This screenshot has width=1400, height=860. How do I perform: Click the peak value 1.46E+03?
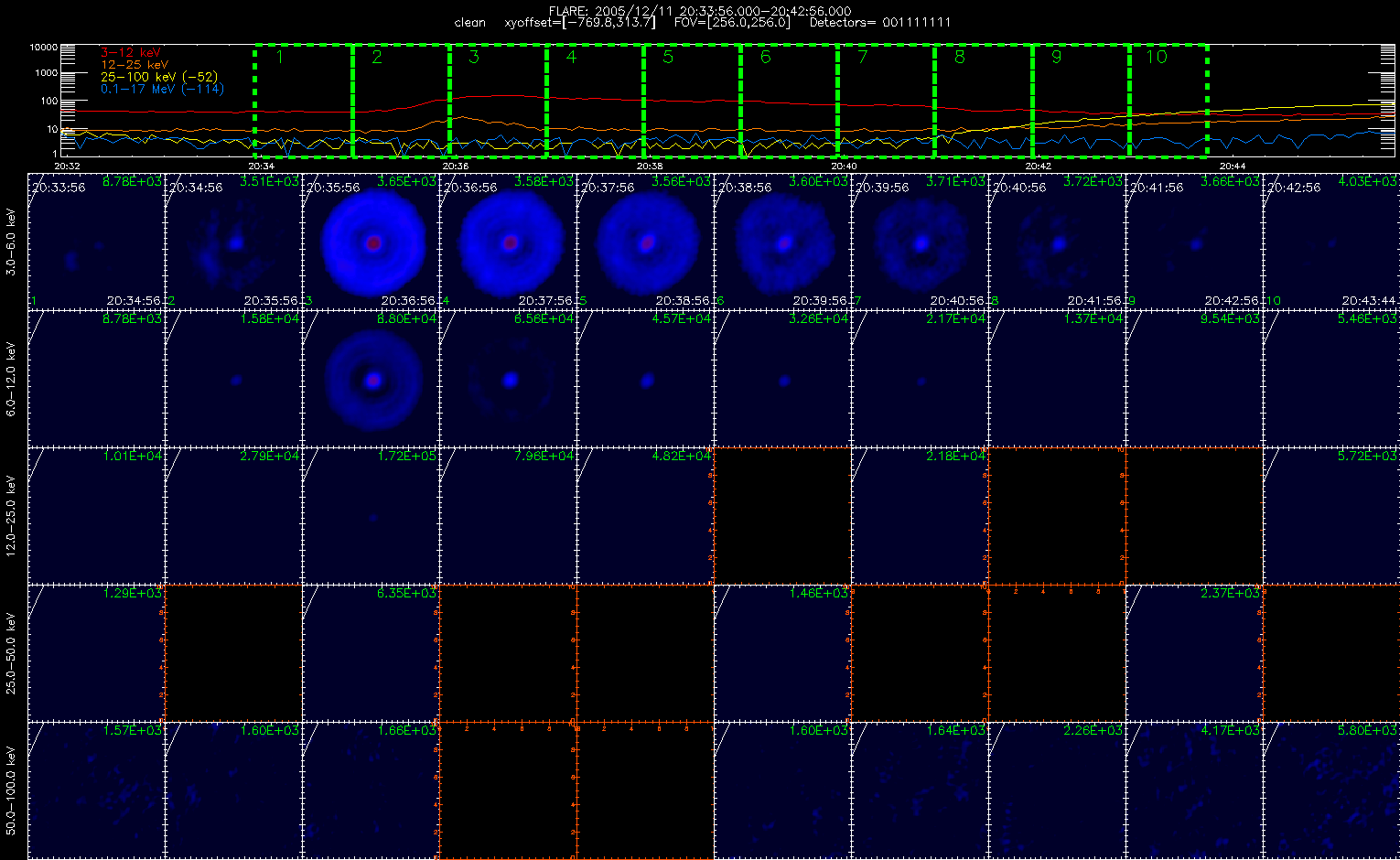point(818,594)
